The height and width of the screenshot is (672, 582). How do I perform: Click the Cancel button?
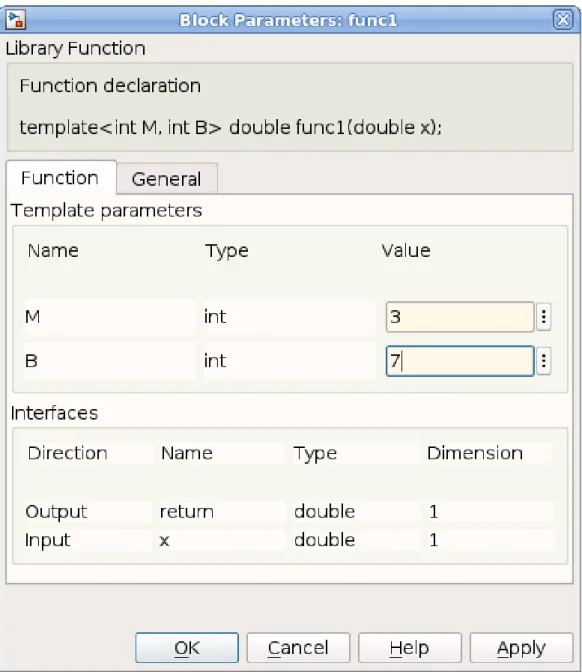click(298, 648)
